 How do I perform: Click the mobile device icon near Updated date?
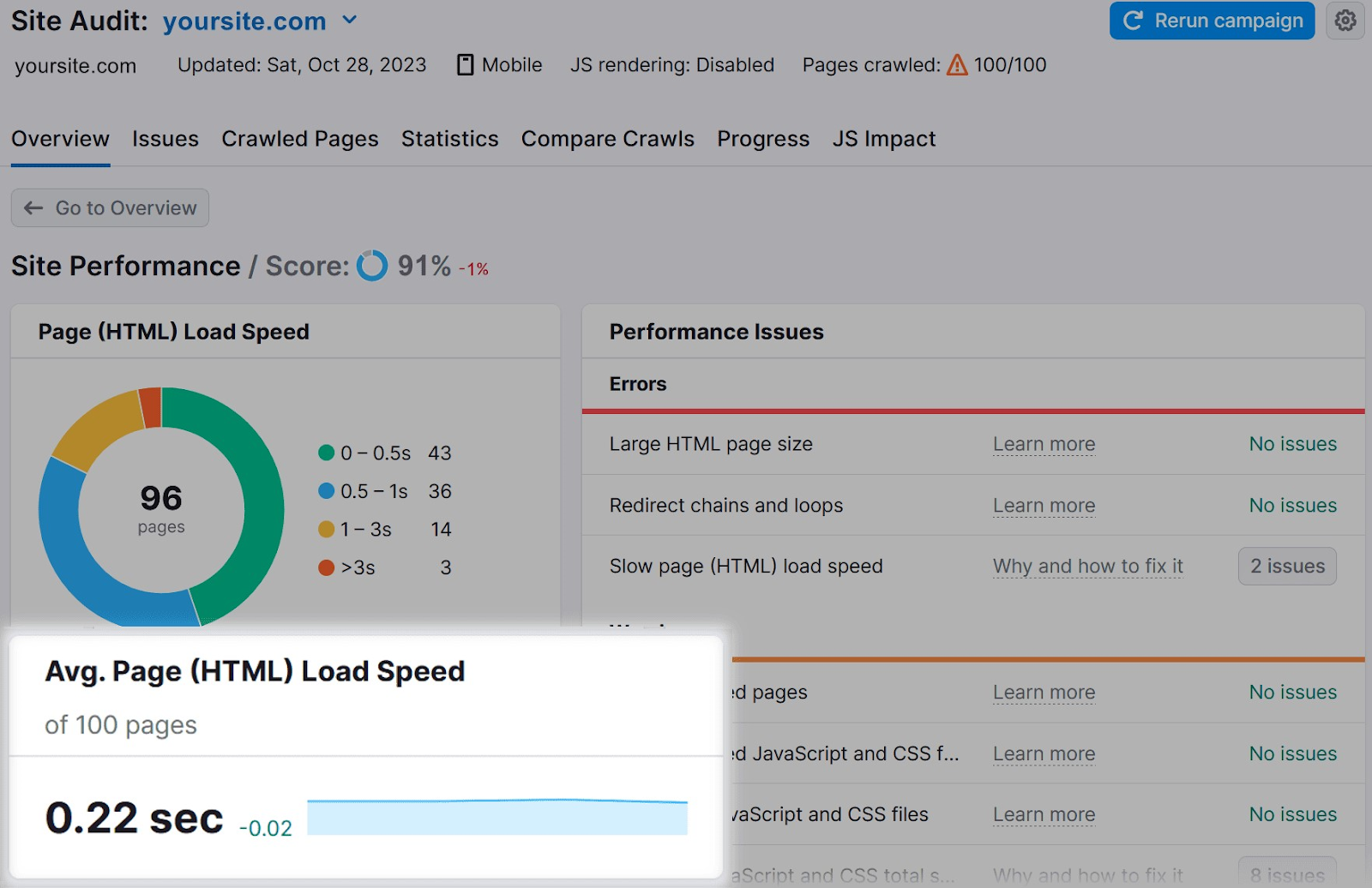tap(465, 64)
